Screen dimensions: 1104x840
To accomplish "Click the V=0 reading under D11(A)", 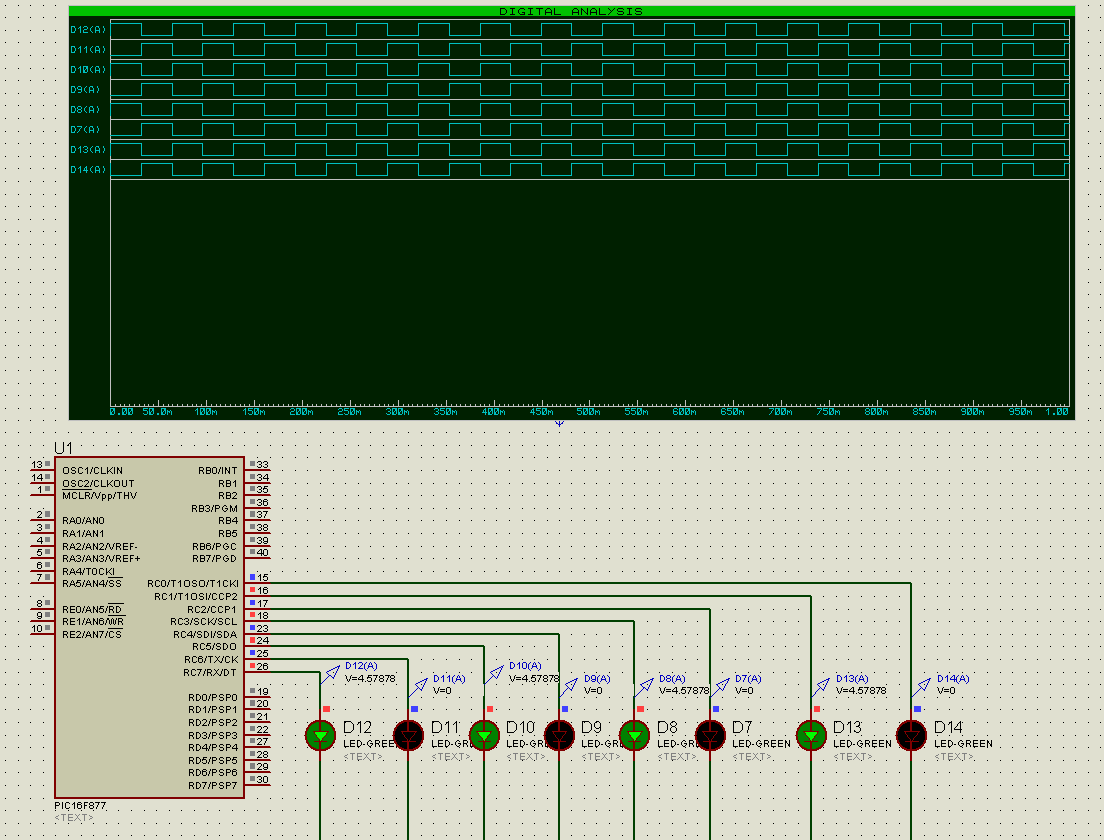I will click(442, 691).
